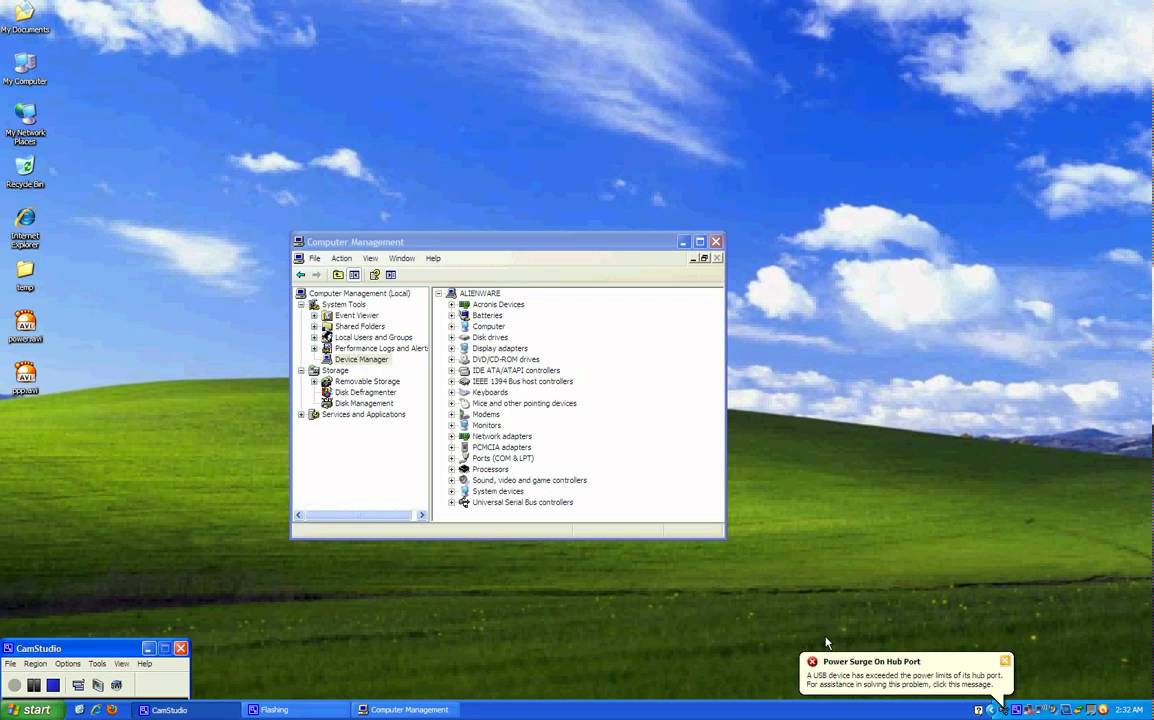Expand the Event Viewer node

point(314,315)
